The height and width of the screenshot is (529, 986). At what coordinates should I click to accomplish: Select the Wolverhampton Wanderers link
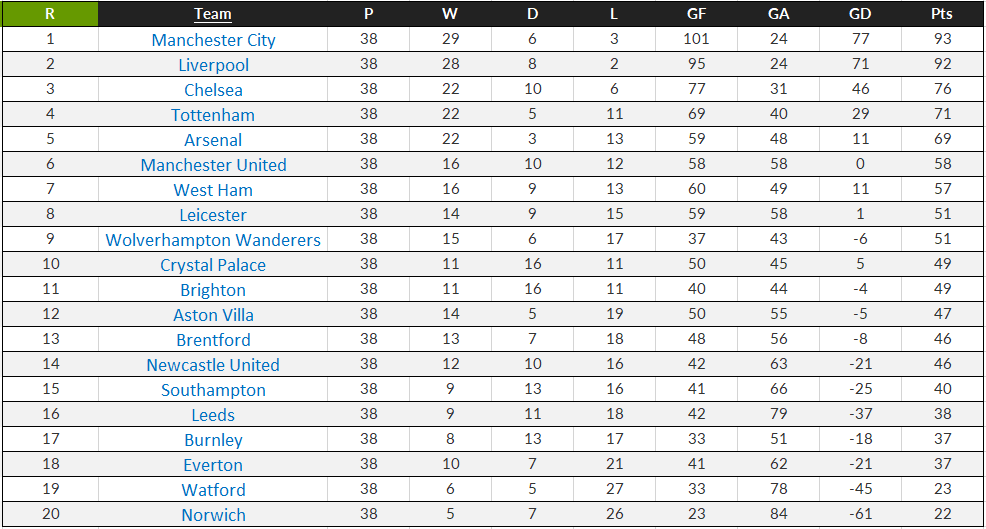click(213, 240)
